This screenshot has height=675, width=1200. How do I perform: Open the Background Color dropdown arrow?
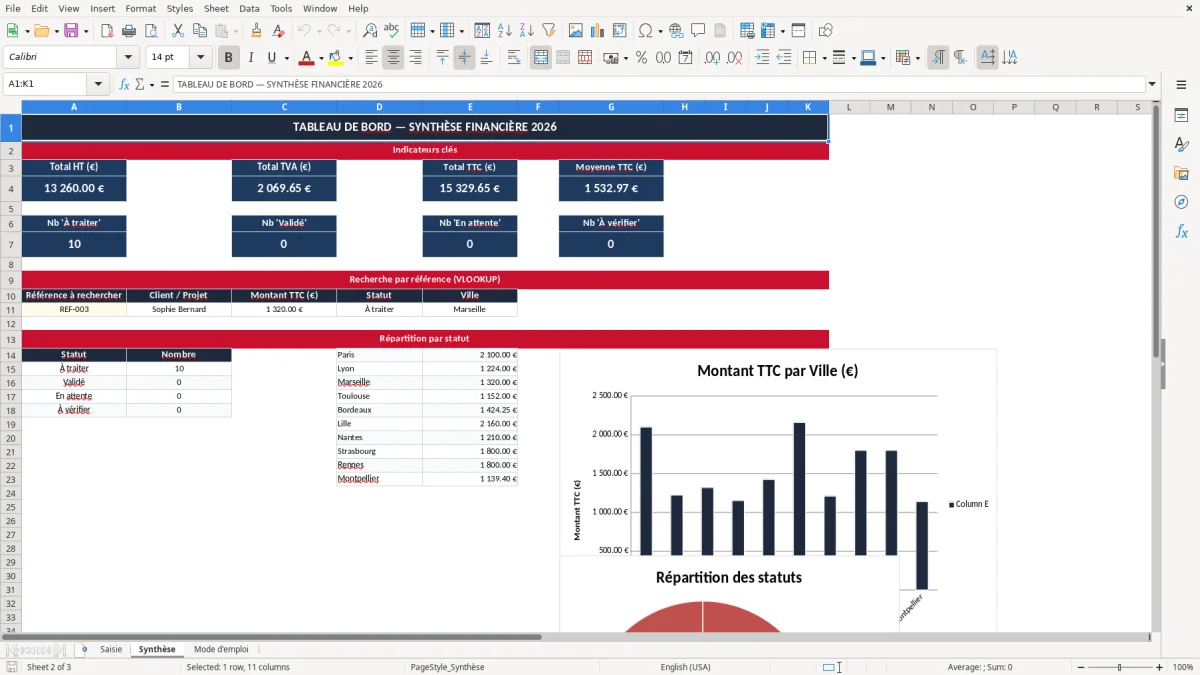coord(351,58)
